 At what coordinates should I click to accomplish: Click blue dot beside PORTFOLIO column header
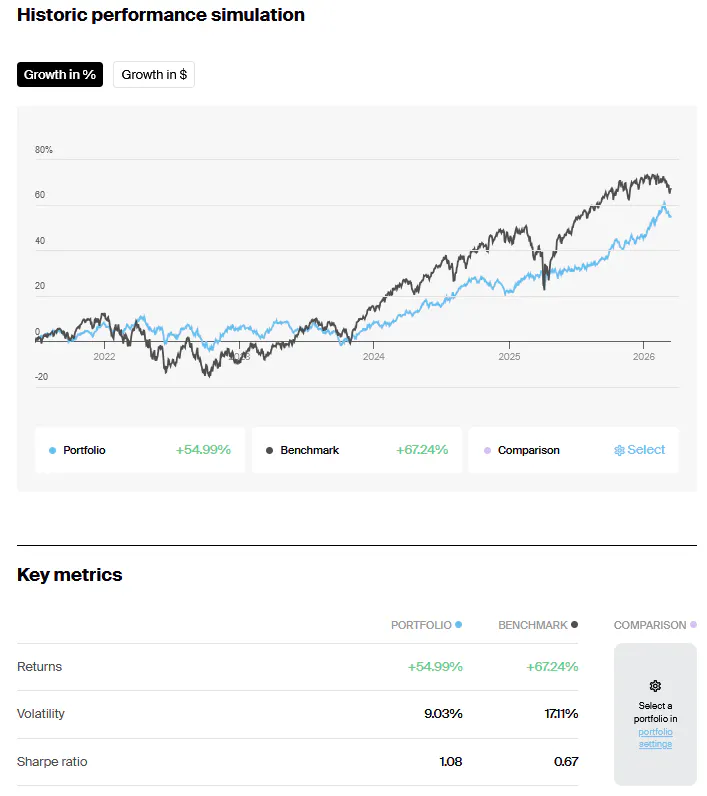coord(459,625)
